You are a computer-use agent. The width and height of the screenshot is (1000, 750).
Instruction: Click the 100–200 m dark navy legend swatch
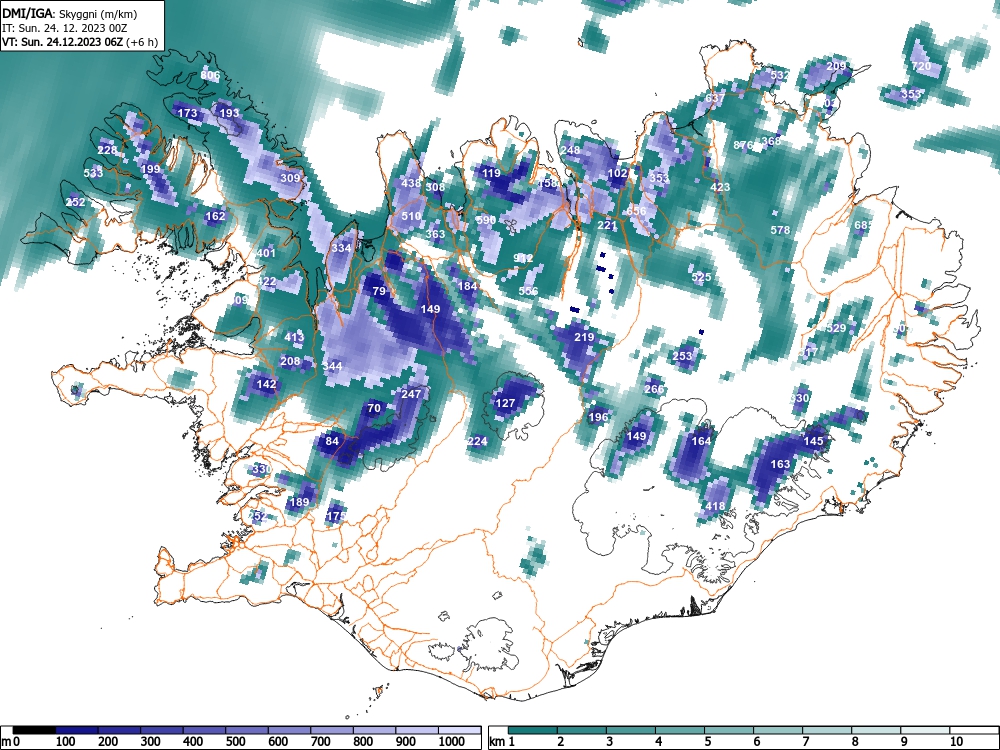click(x=77, y=730)
